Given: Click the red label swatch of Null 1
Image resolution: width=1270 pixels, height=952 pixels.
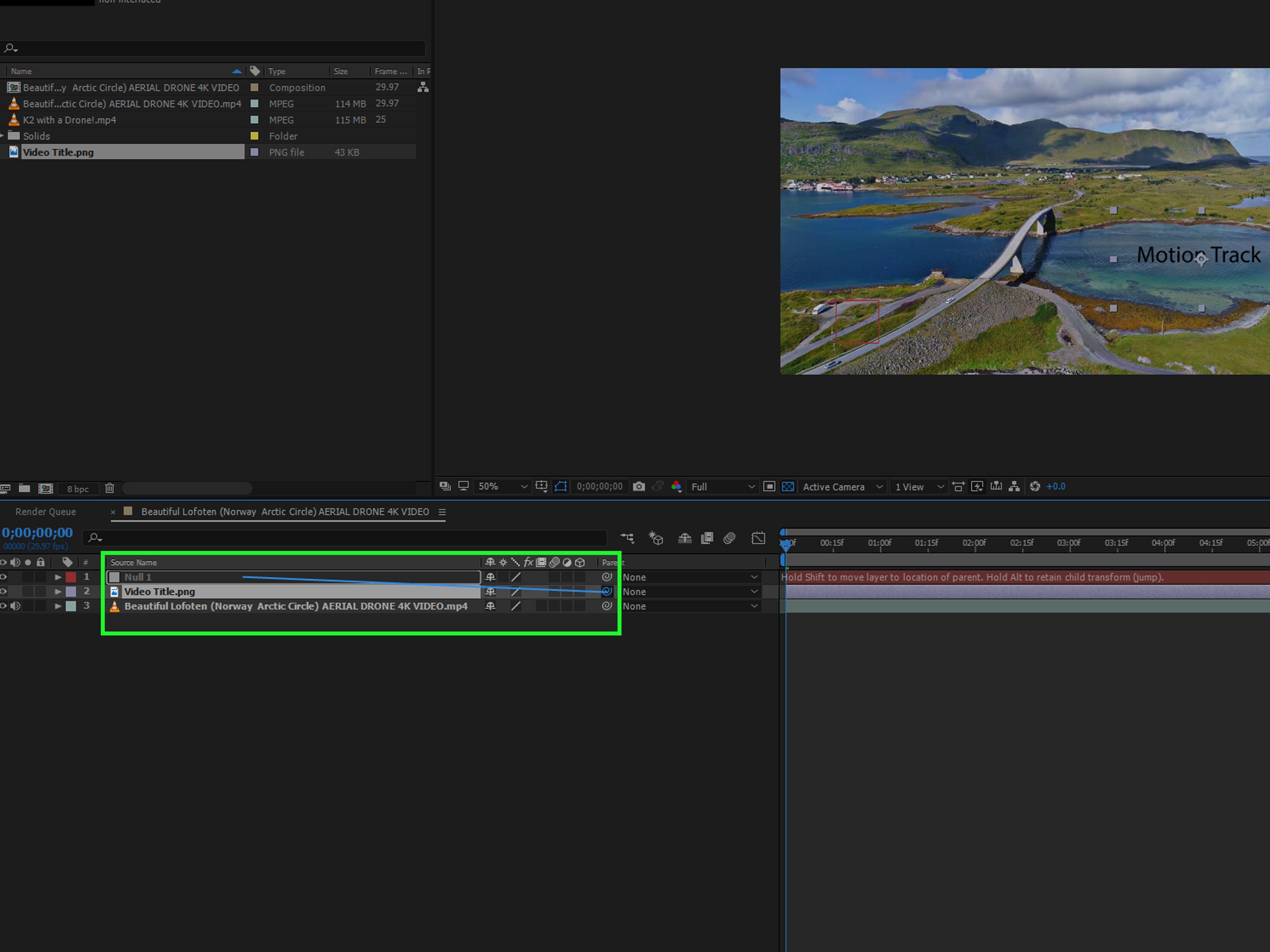Looking at the screenshot, I should [71, 577].
